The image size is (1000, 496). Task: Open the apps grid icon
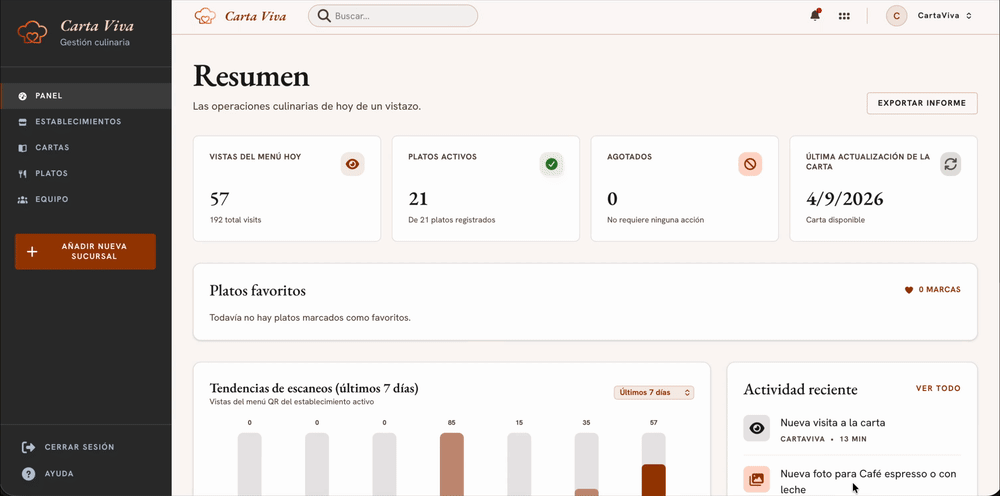844,16
